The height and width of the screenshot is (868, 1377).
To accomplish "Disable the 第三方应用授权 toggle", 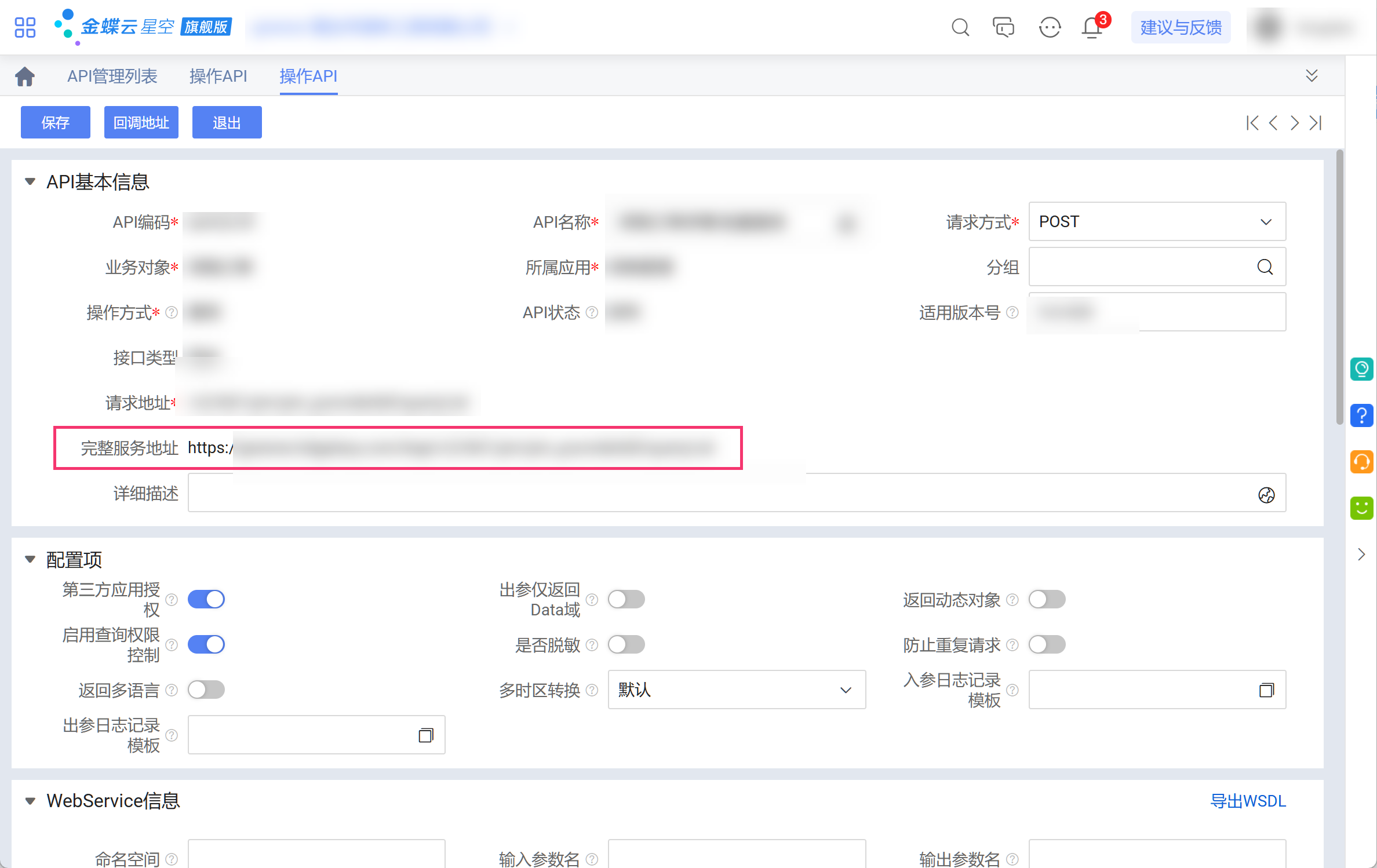I will 206,599.
